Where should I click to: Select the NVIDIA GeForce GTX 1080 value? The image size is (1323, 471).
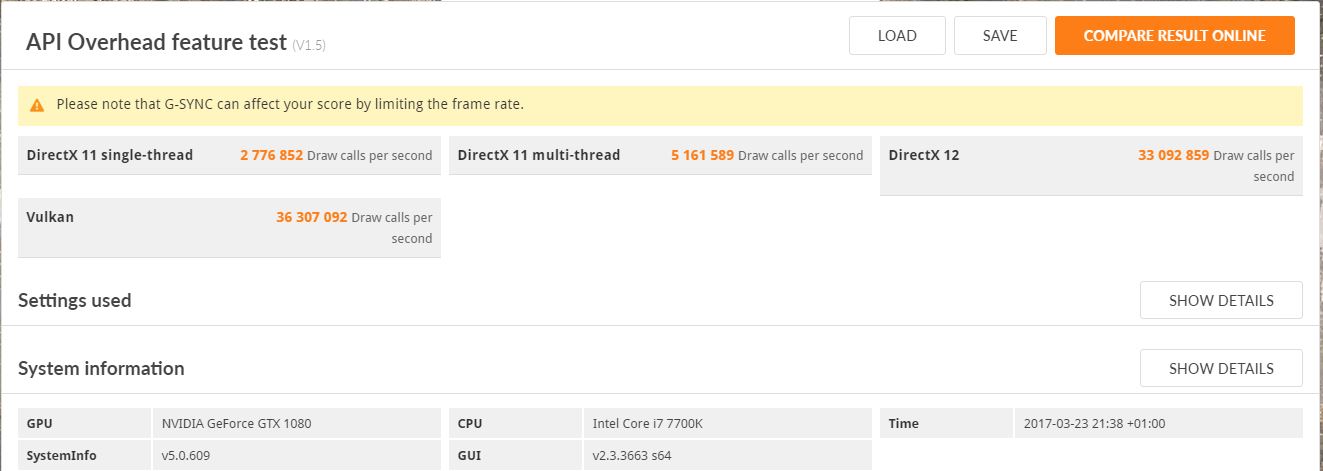click(x=236, y=423)
